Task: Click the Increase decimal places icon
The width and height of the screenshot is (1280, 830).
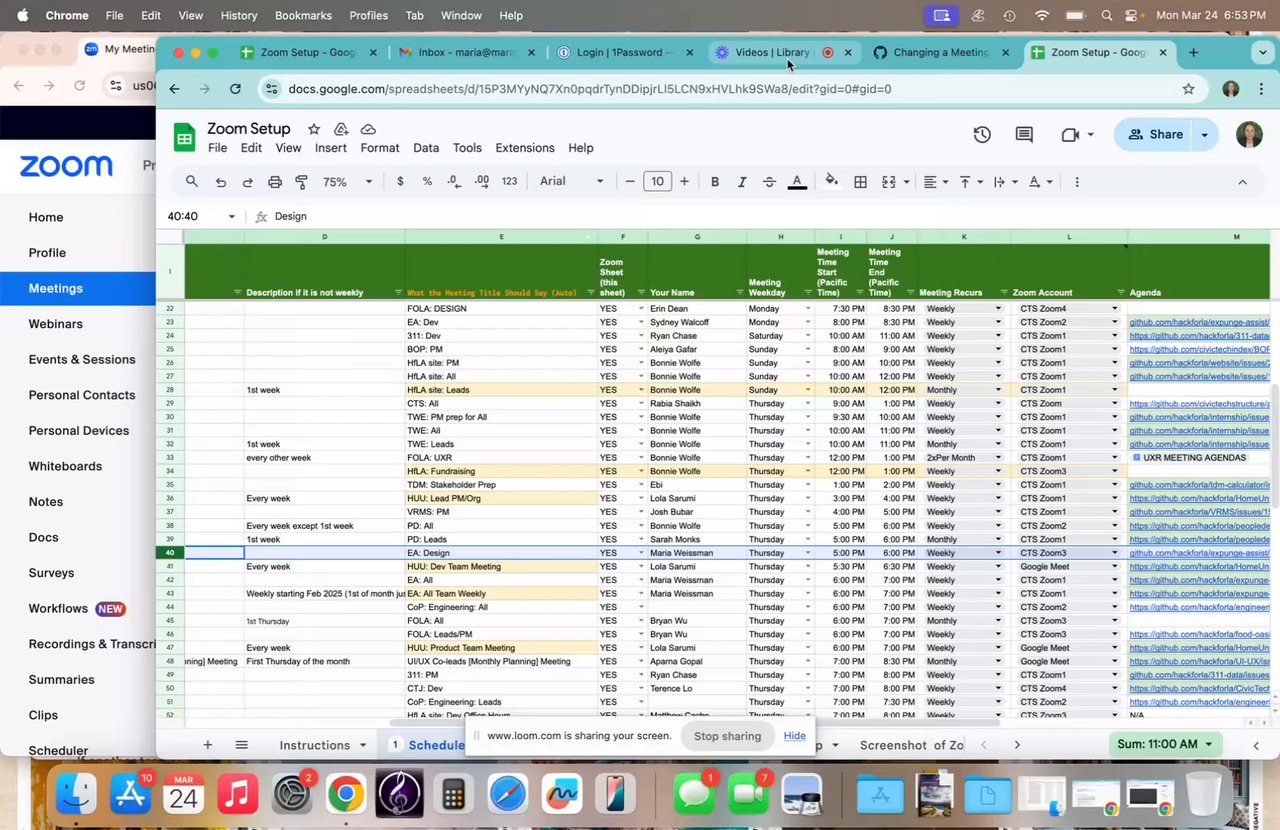Action: [x=482, y=182]
